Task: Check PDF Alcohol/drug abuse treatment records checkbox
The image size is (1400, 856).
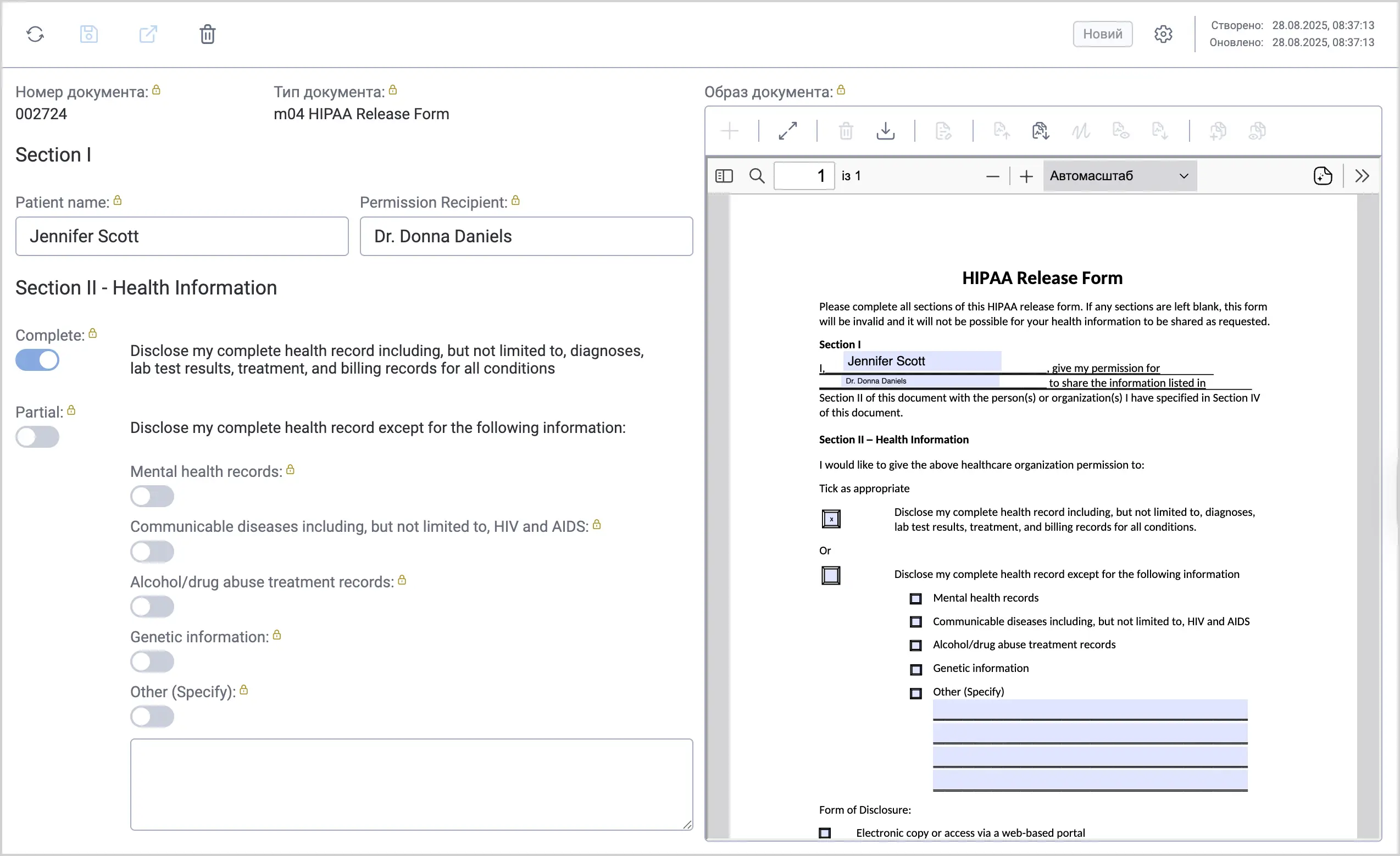Action: coord(915,646)
